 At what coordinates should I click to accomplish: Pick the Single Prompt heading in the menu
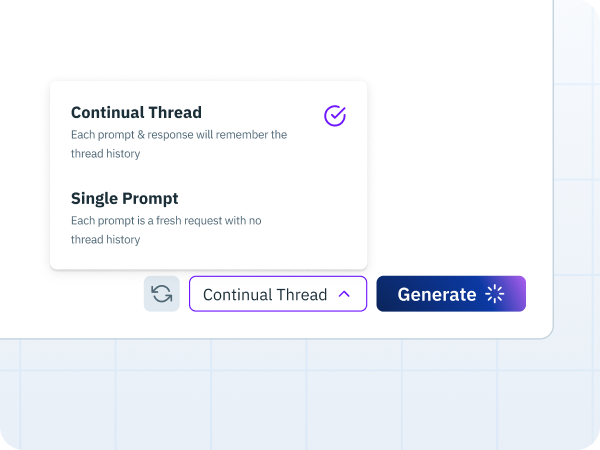[124, 199]
